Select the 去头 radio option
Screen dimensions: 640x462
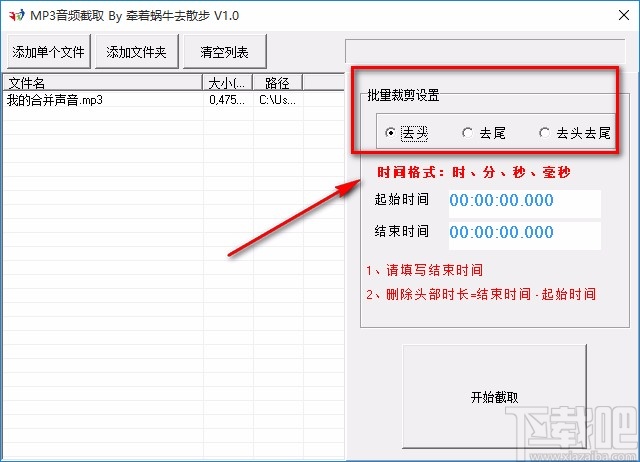[407, 133]
